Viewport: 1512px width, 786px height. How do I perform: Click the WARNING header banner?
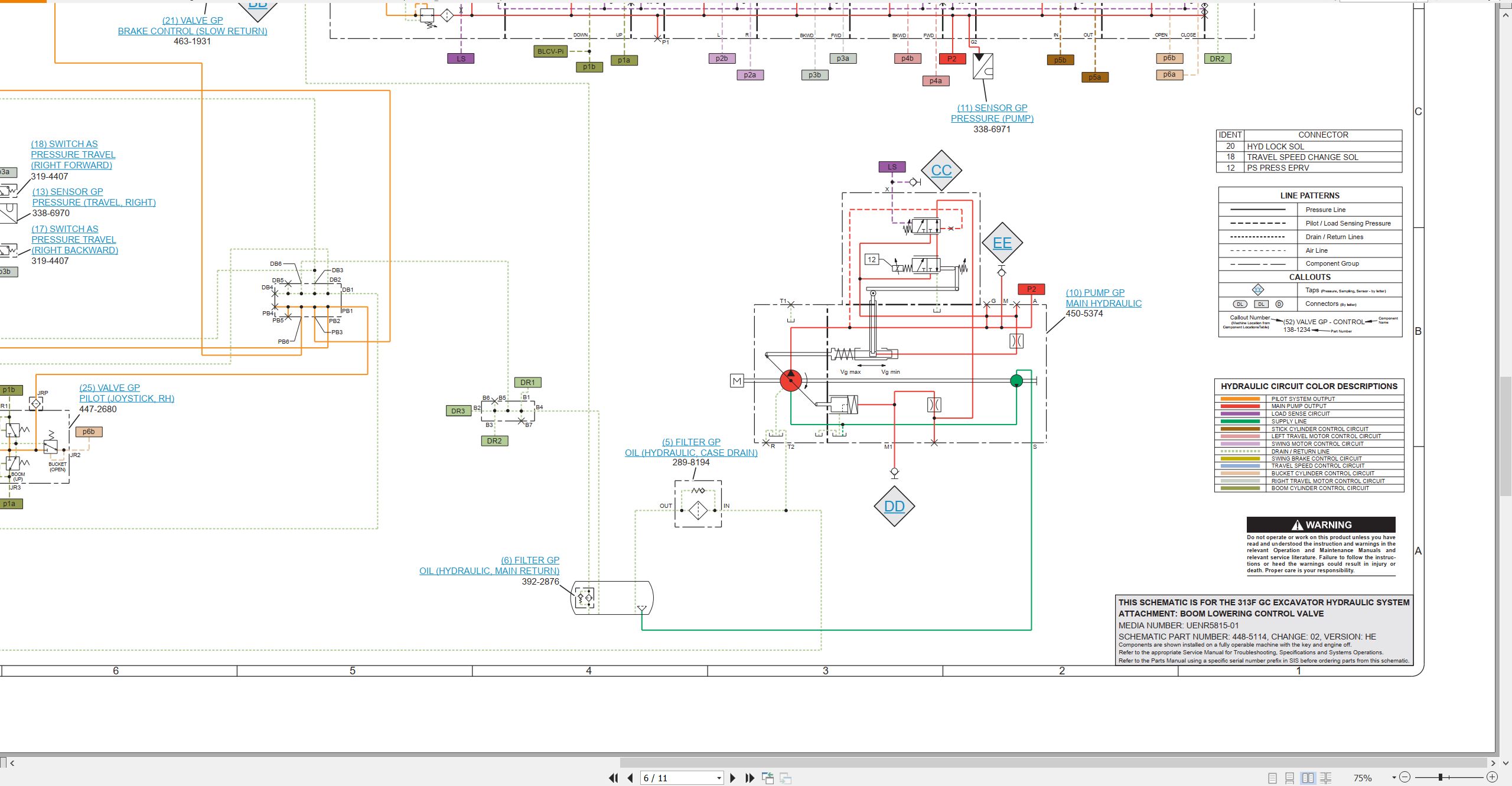coord(1321,525)
